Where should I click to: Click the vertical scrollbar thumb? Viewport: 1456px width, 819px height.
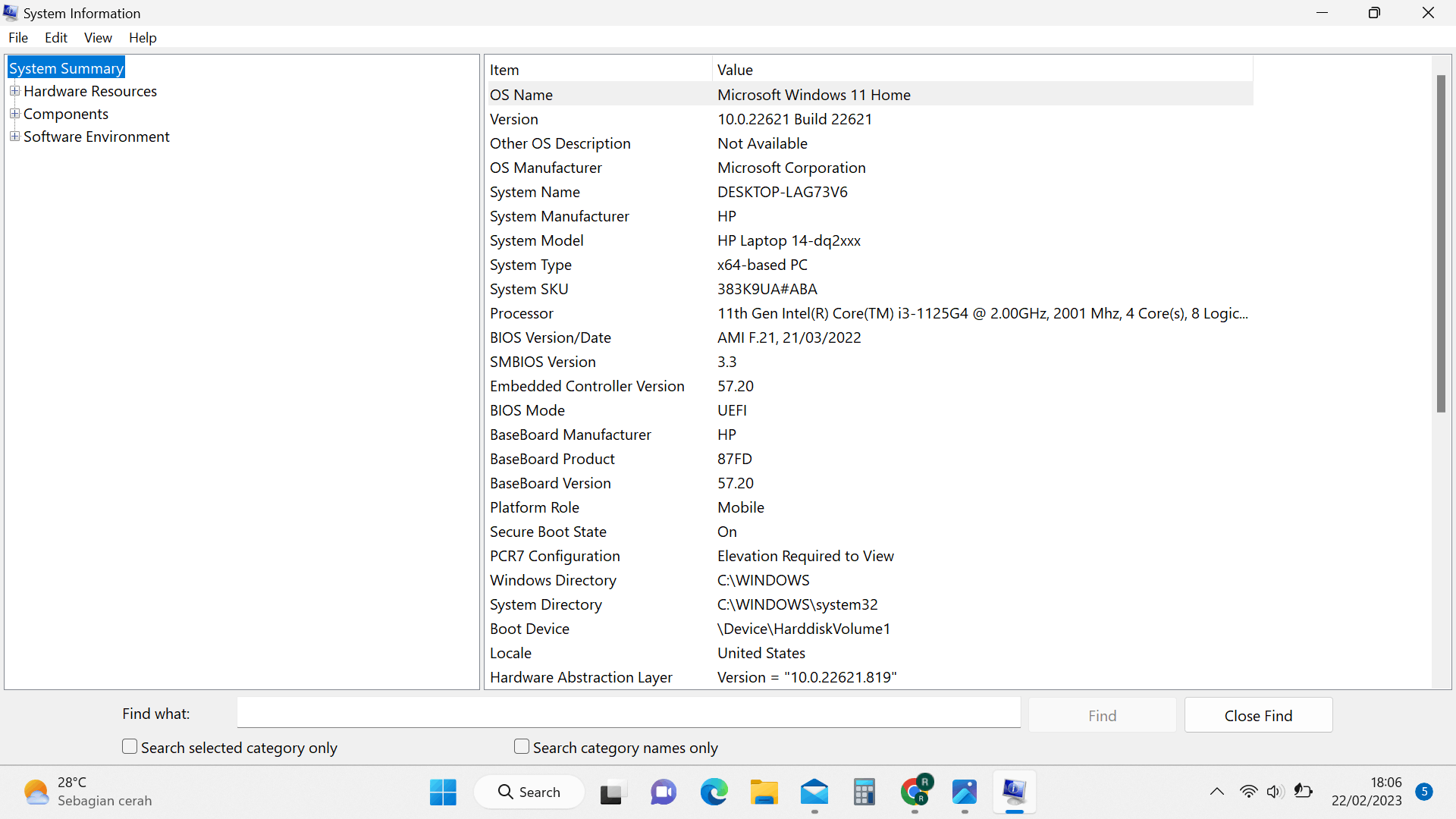coord(1441,243)
